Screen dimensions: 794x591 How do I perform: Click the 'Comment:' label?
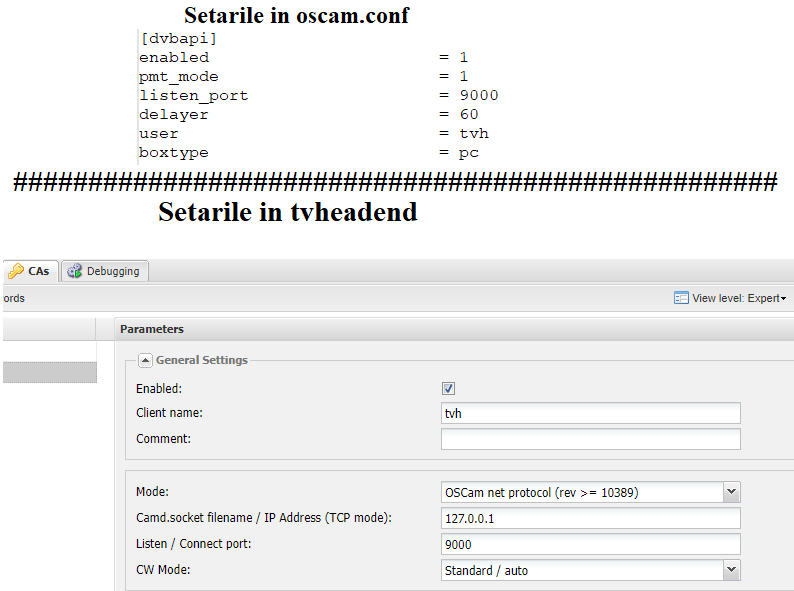coord(164,439)
